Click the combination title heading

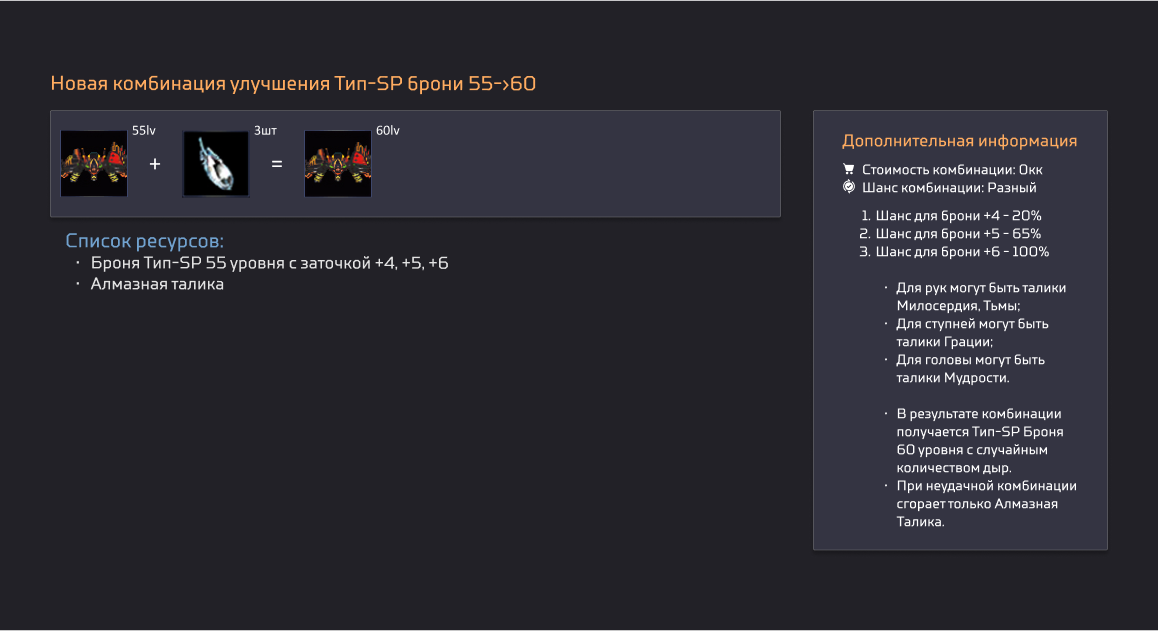(x=293, y=83)
